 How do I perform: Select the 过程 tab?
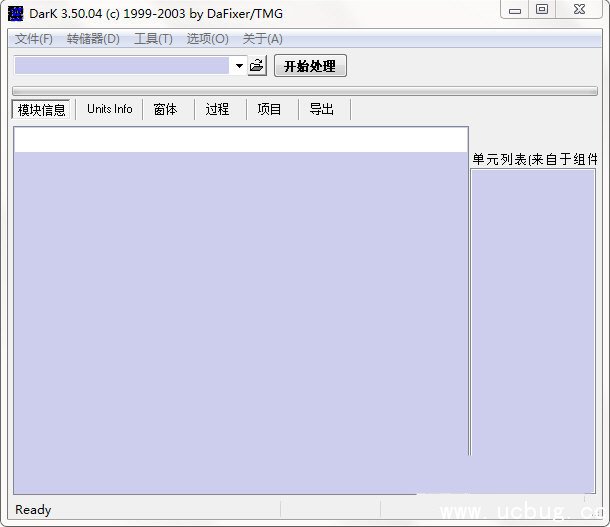click(218, 110)
